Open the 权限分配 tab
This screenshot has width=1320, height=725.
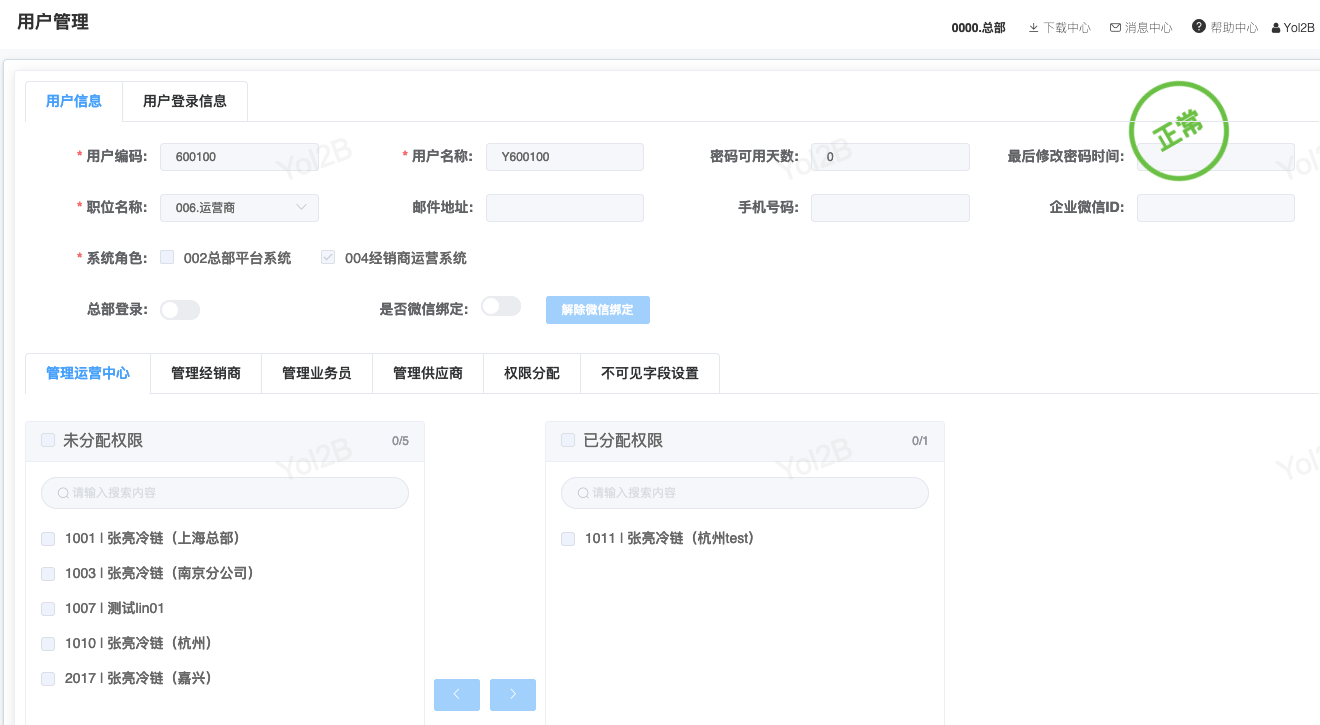coord(532,373)
